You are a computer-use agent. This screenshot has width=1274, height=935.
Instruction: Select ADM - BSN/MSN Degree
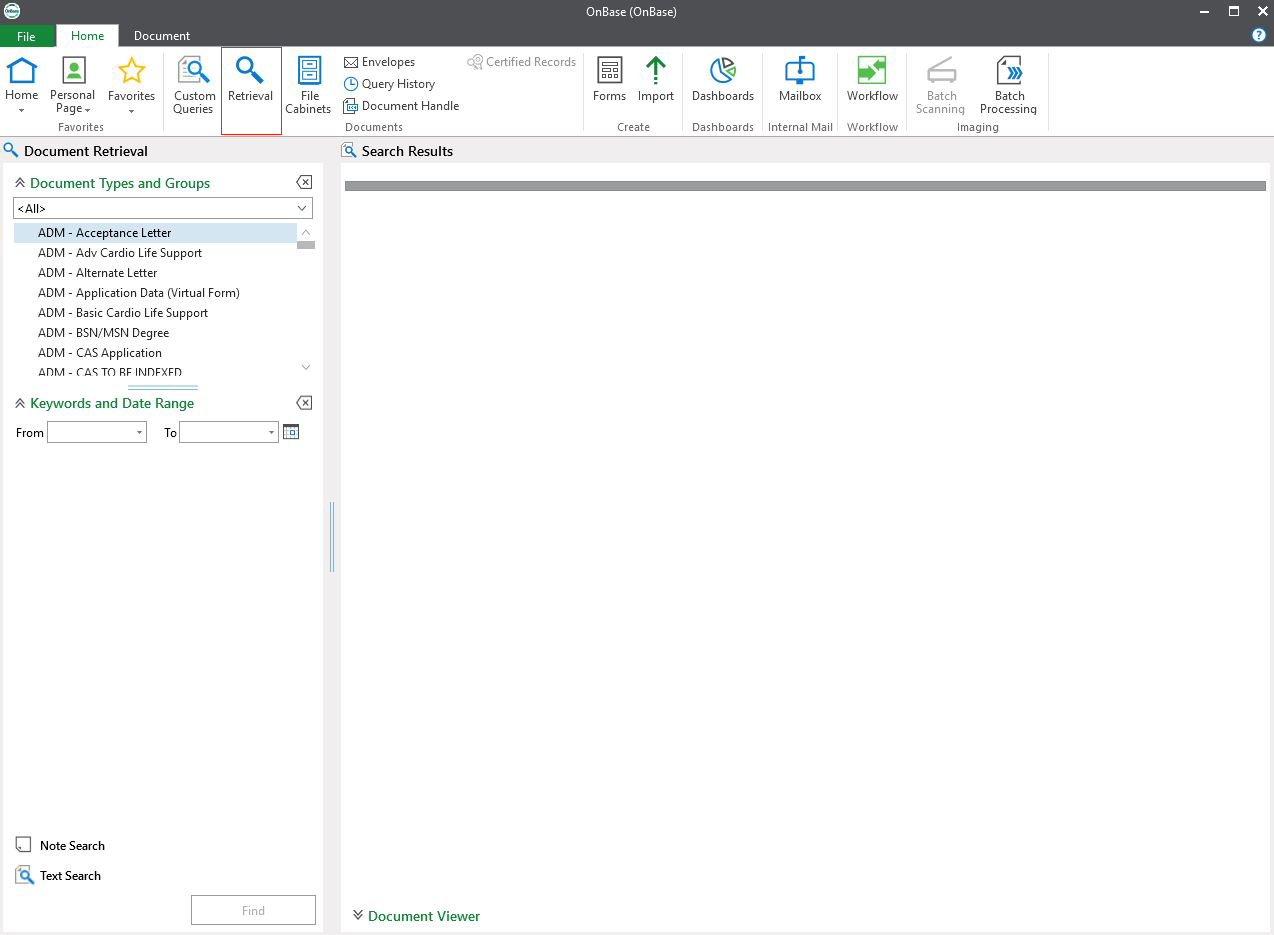[x=155, y=332]
